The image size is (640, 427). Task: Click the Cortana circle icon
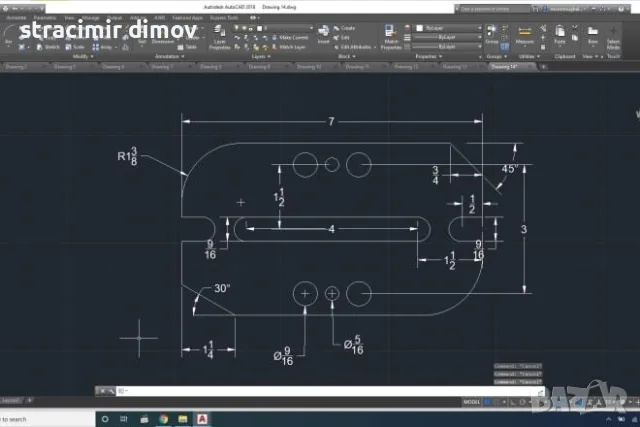[105, 419]
